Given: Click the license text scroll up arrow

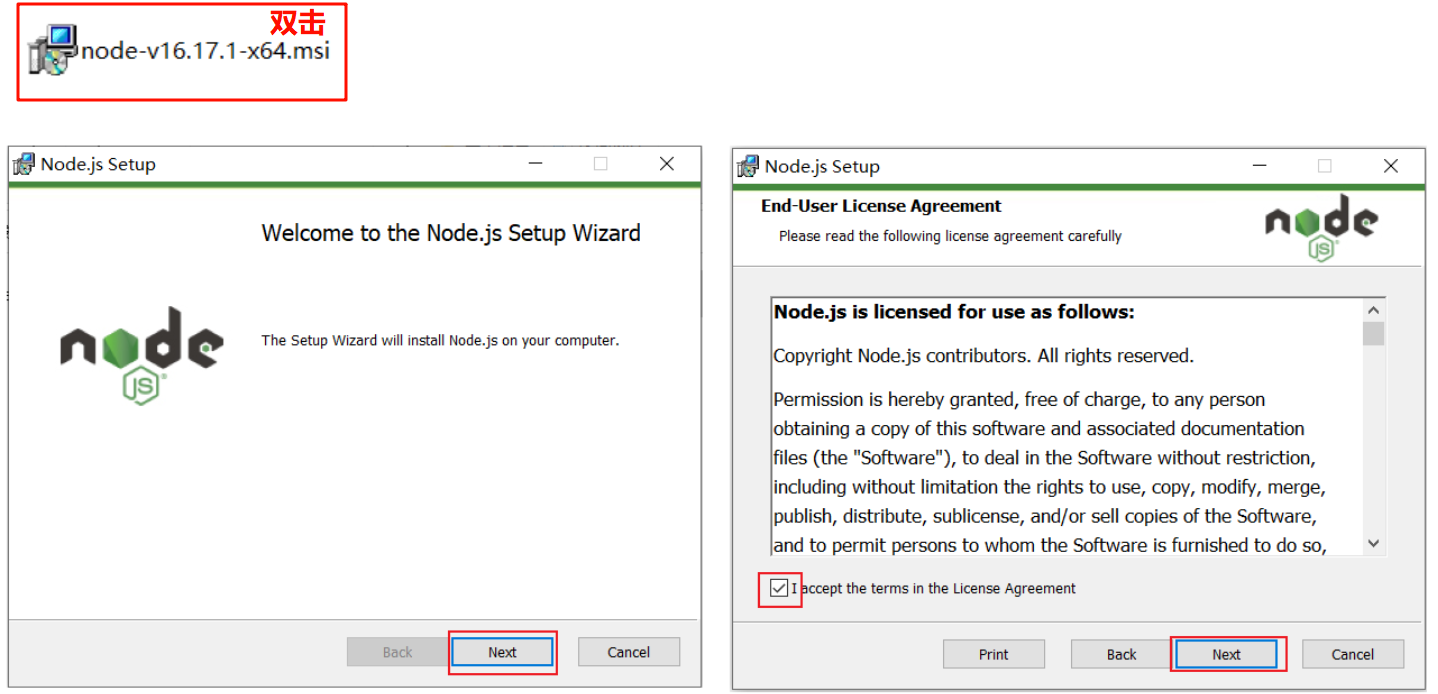Looking at the screenshot, I should click(1374, 309).
